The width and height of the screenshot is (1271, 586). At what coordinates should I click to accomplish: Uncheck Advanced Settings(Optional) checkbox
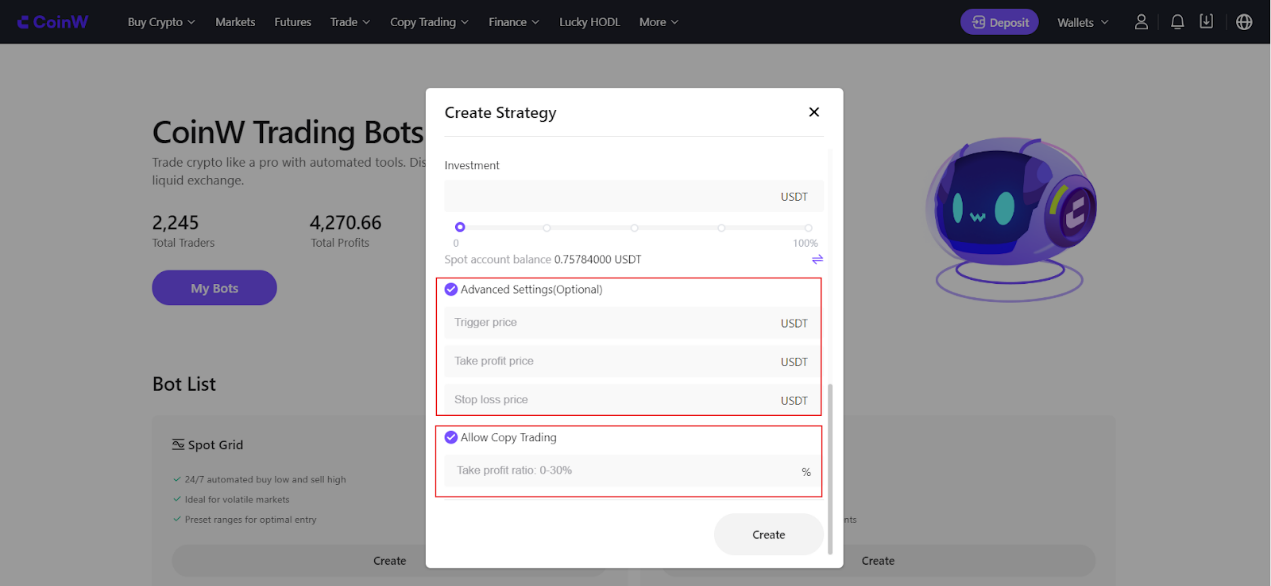click(x=451, y=289)
